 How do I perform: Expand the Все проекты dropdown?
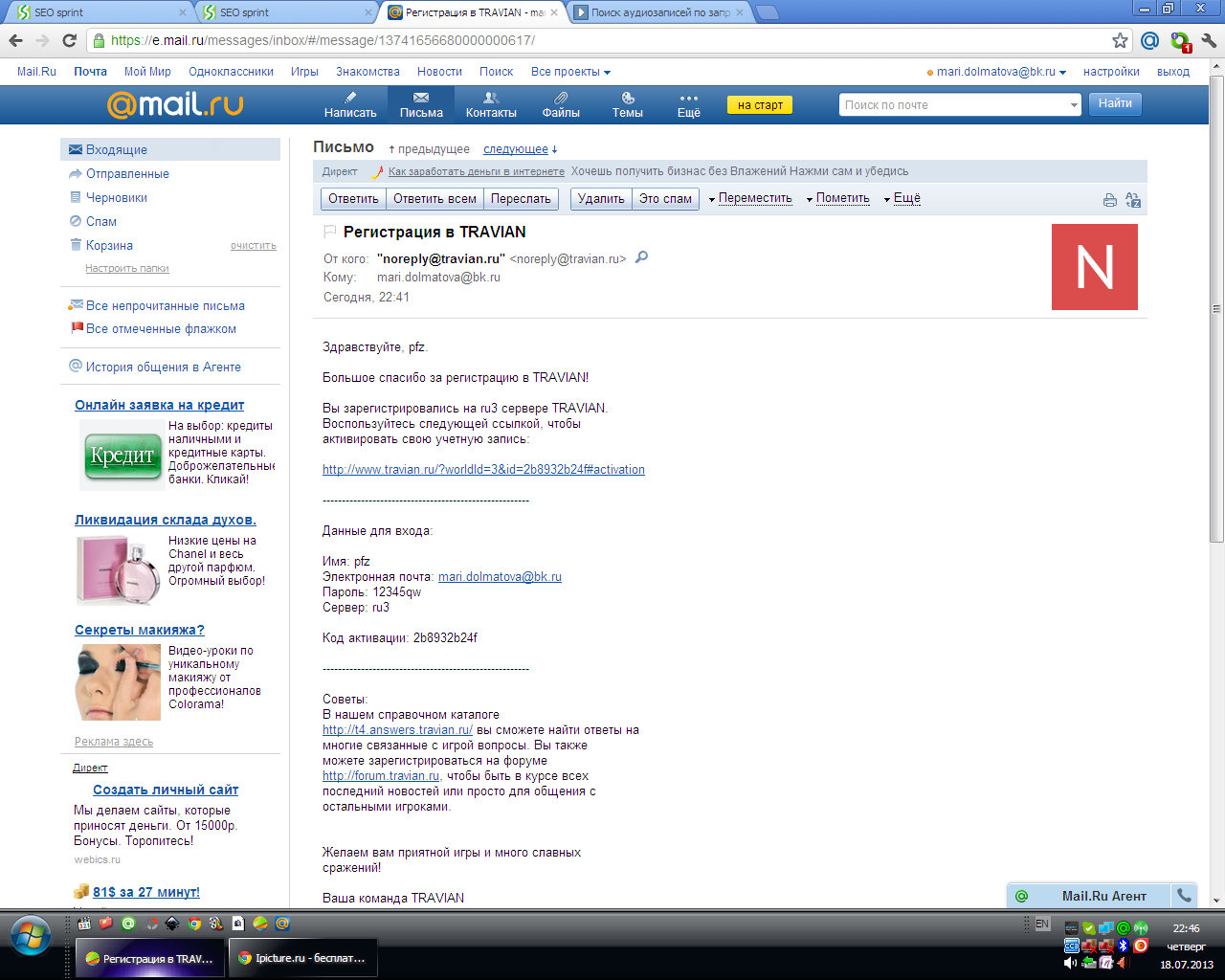[x=570, y=72]
